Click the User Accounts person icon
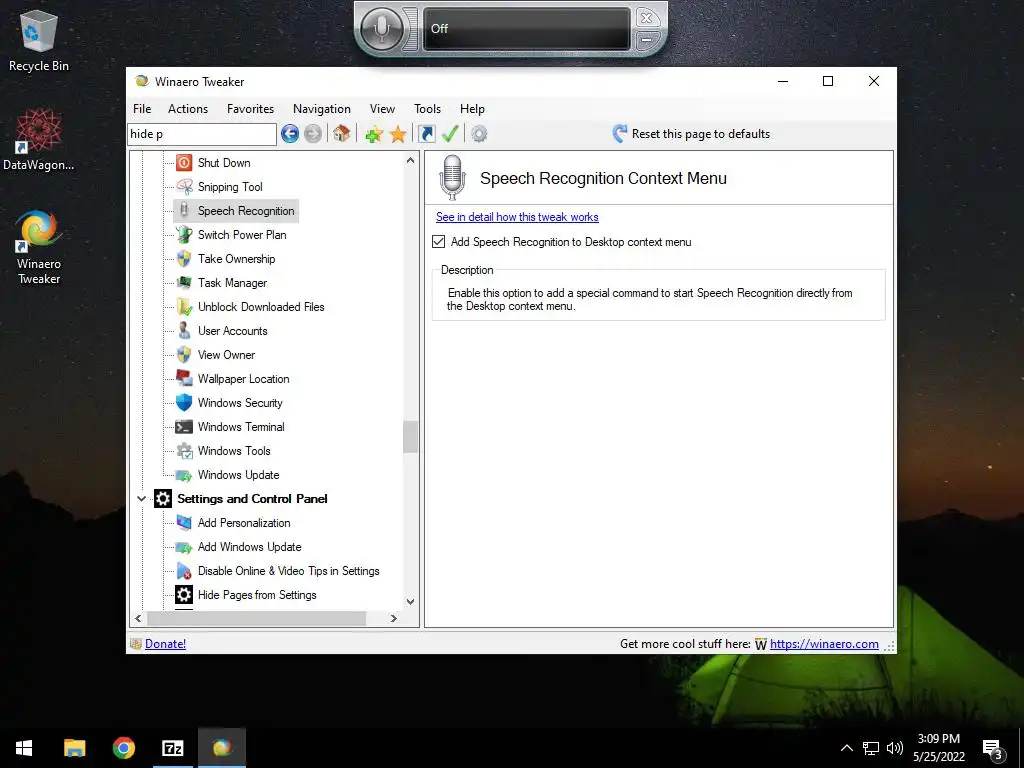This screenshot has height=768, width=1024. [184, 330]
